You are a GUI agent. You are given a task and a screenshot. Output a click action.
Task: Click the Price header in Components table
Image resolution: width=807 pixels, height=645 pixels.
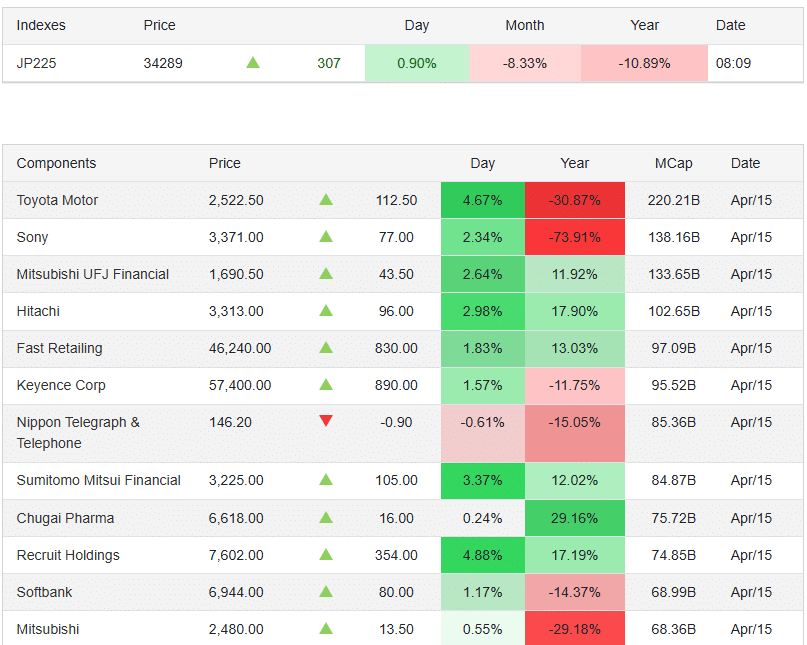(224, 163)
